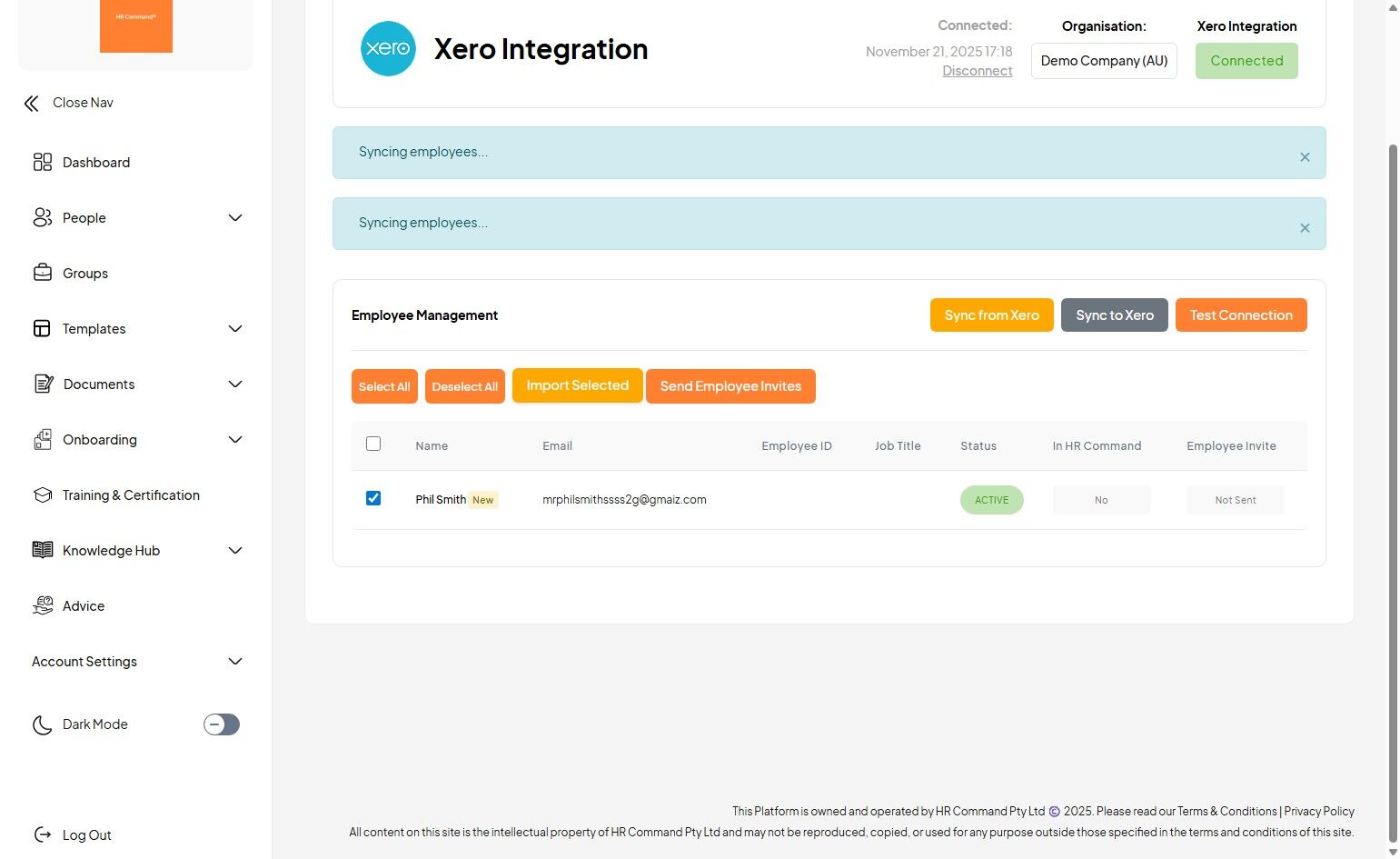Open the Terms & Conditions link
Image resolution: width=1400 pixels, height=859 pixels.
tap(1227, 811)
